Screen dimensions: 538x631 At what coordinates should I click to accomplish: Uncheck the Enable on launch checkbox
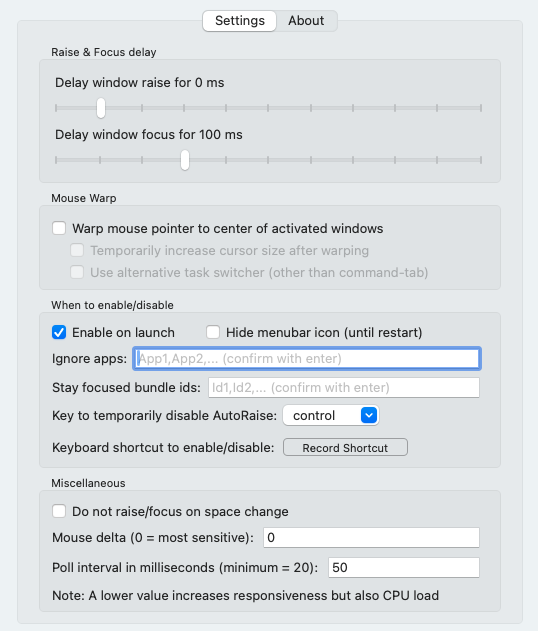coord(59,332)
